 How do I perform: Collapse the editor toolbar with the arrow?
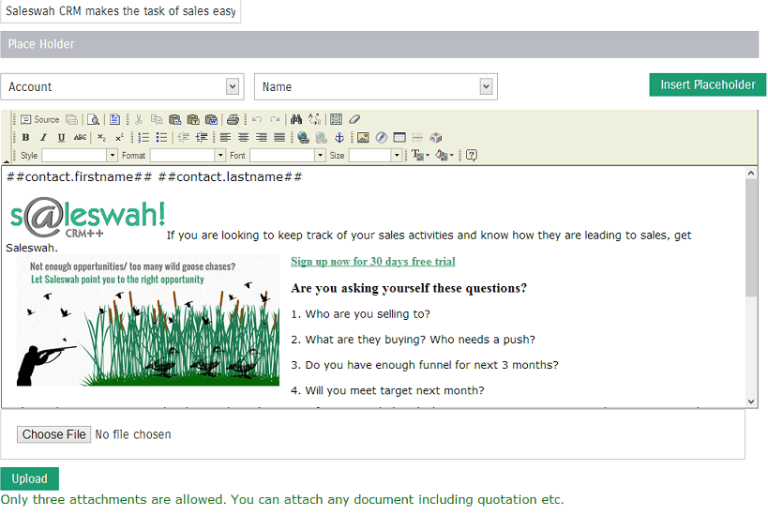(x=6, y=161)
